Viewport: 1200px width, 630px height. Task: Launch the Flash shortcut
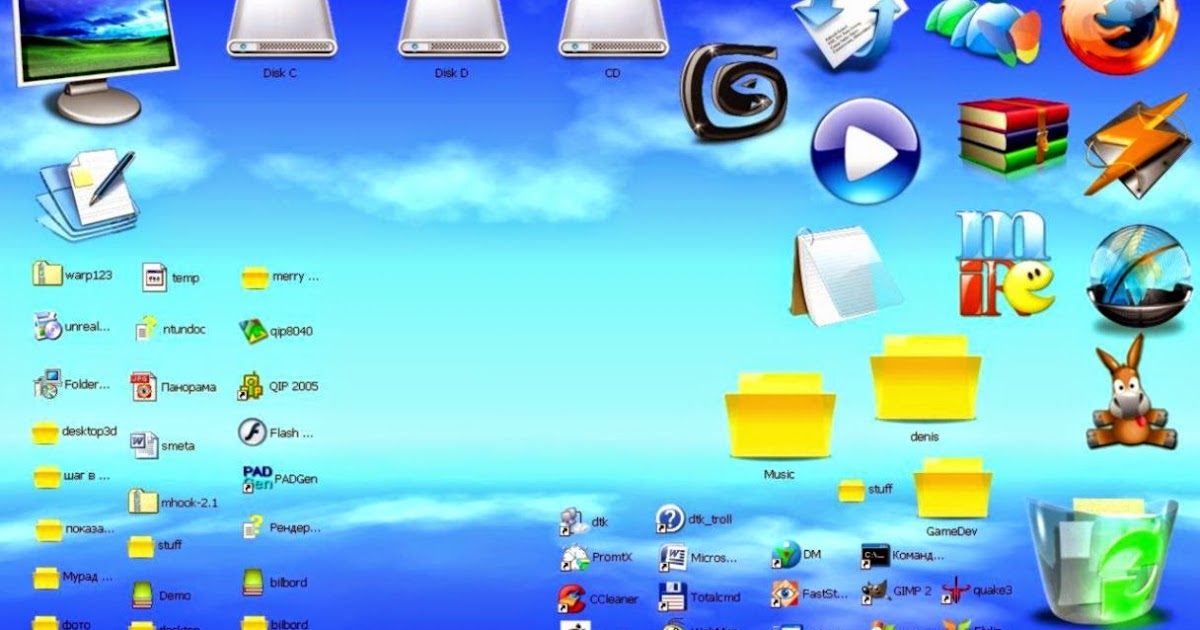point(252,433)
